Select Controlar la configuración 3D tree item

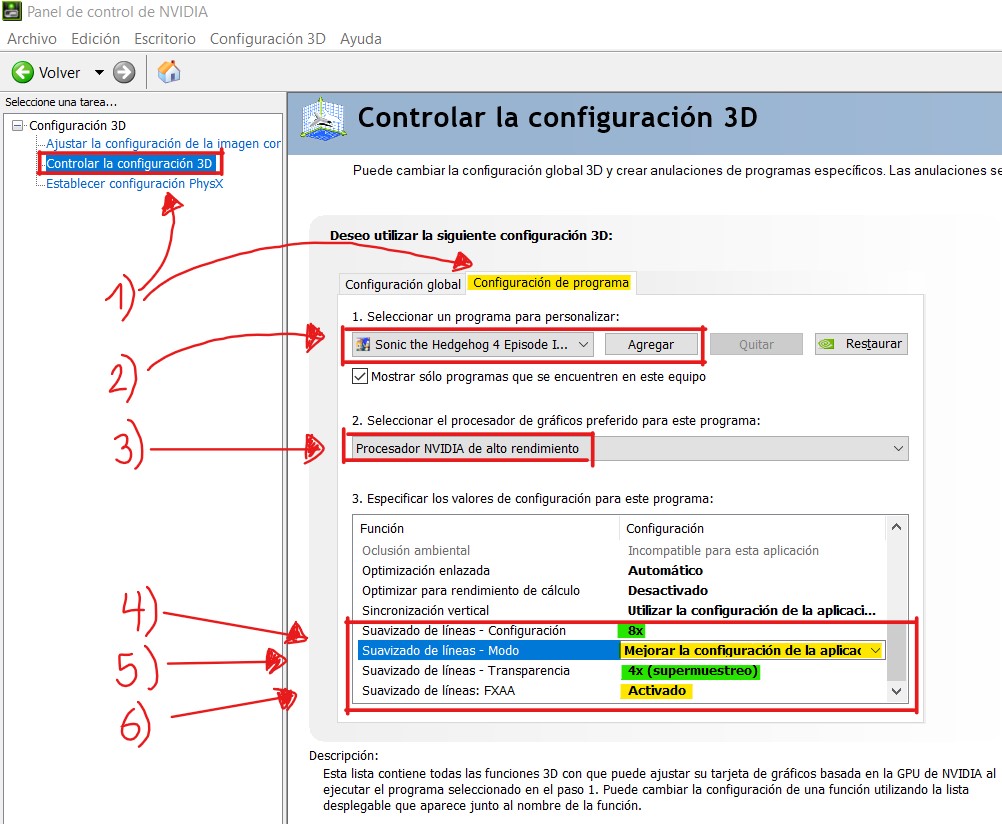pos(129,164)
